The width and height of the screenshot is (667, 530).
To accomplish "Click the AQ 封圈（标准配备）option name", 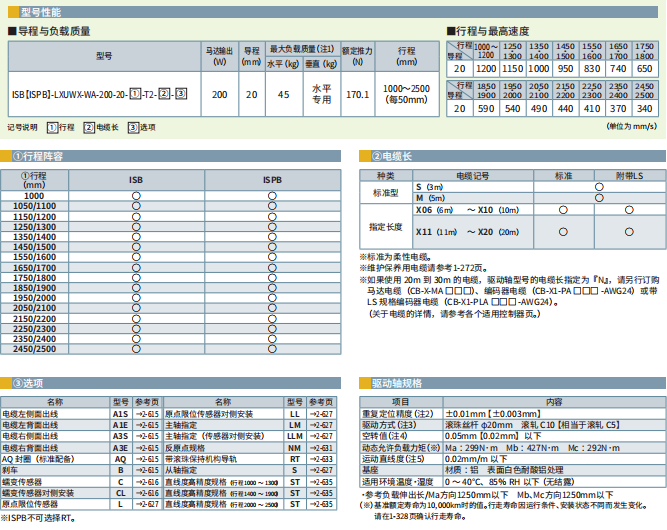I will click(x=38, y=459).
